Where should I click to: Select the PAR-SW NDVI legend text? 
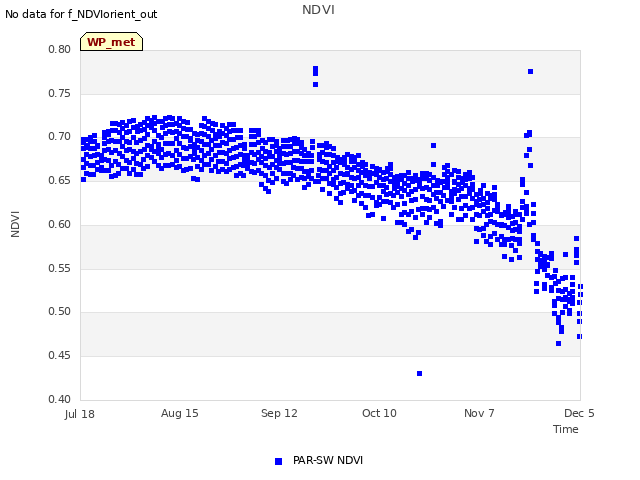click(x=328, y=460)
